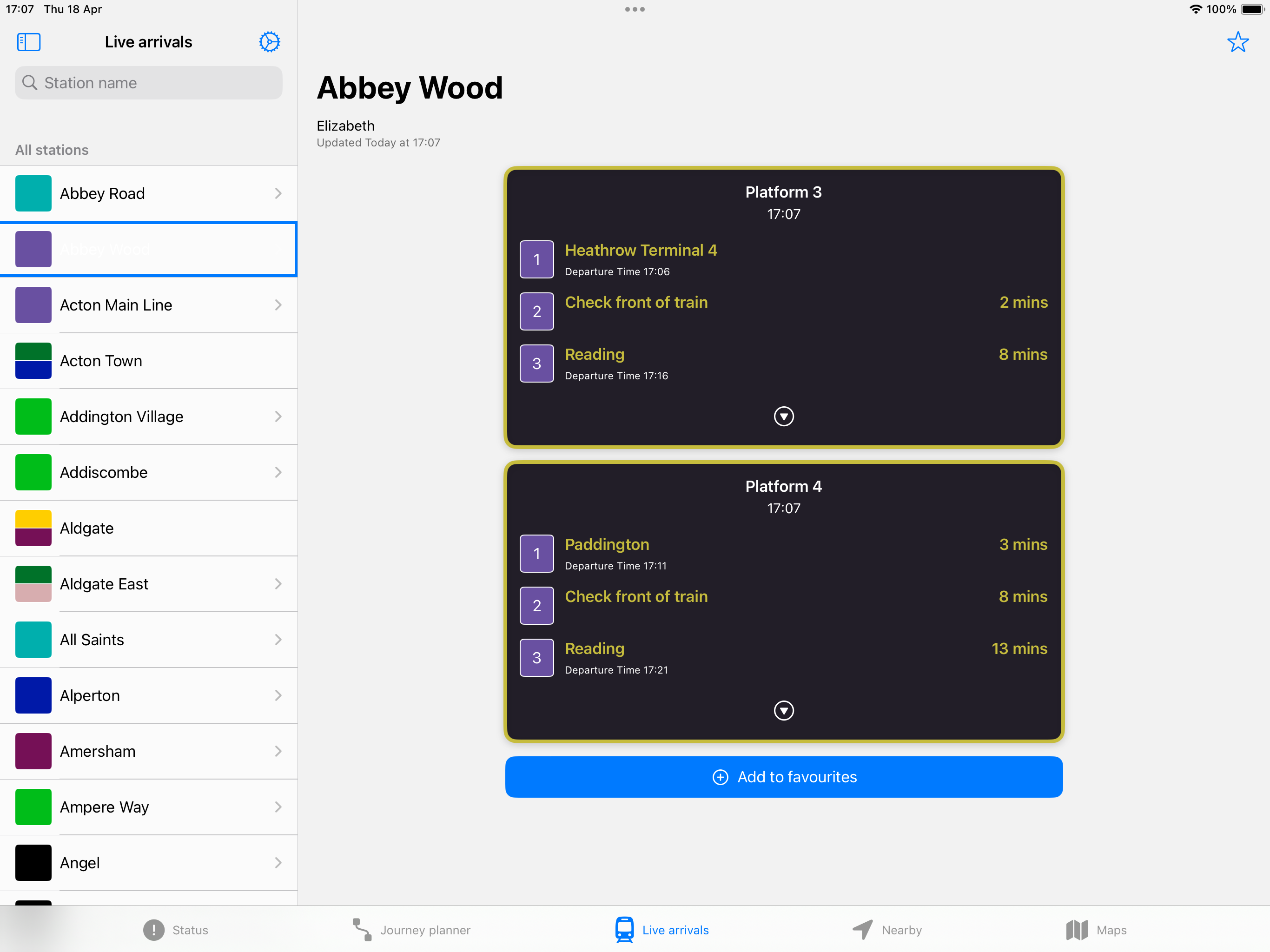Click the purple Abbey Wood line swatch
1270x952 pixels.
point(33,249)
